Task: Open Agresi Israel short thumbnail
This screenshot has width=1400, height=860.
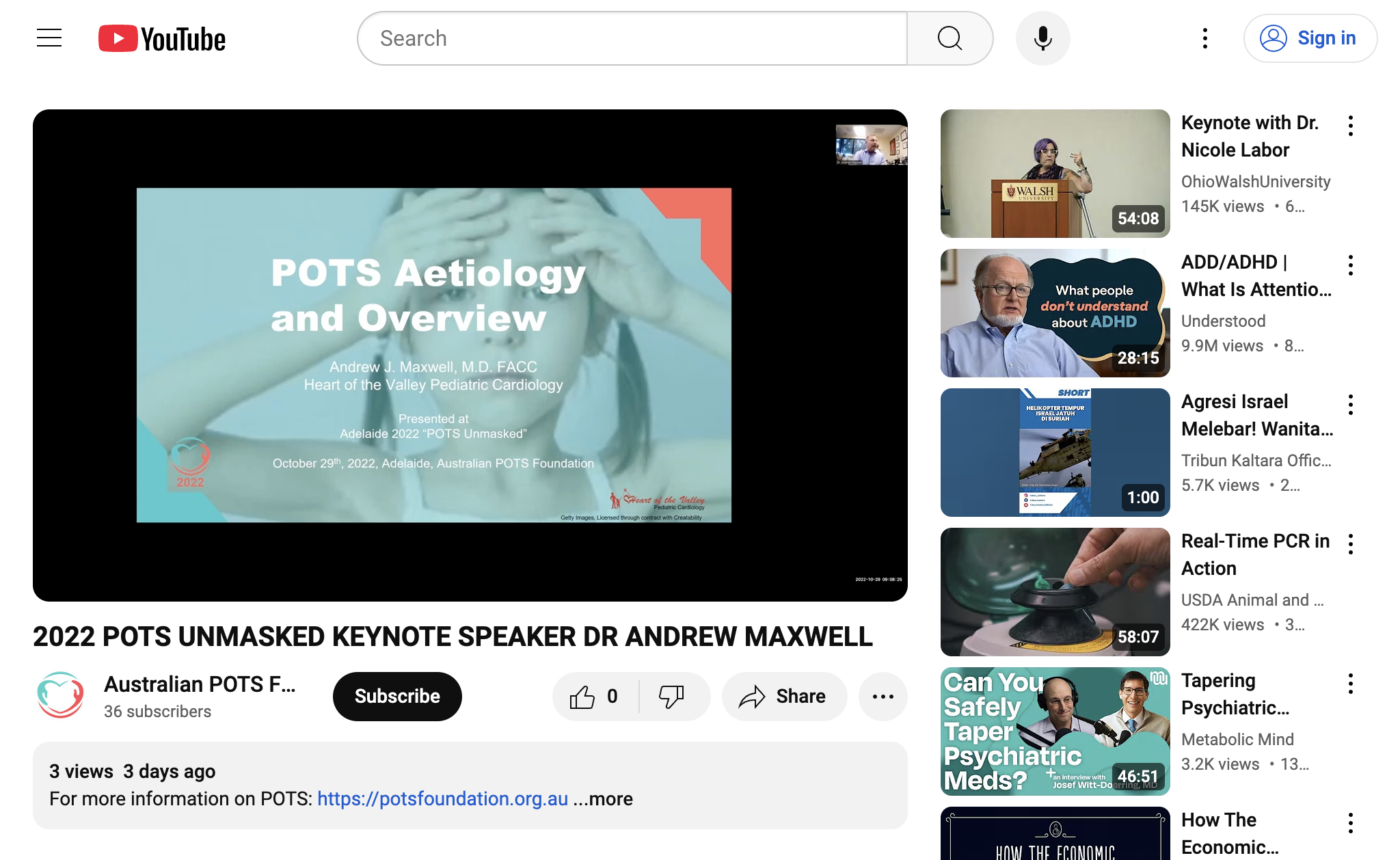Action: tap(1055, 453)
